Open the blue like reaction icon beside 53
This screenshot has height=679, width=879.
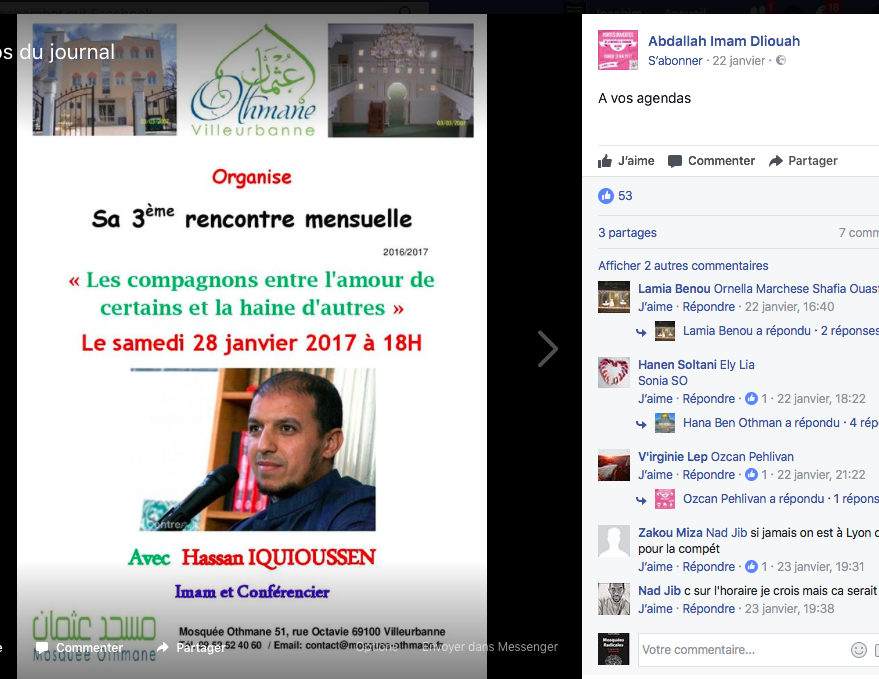pyautogui.click(x=606, y=196)
